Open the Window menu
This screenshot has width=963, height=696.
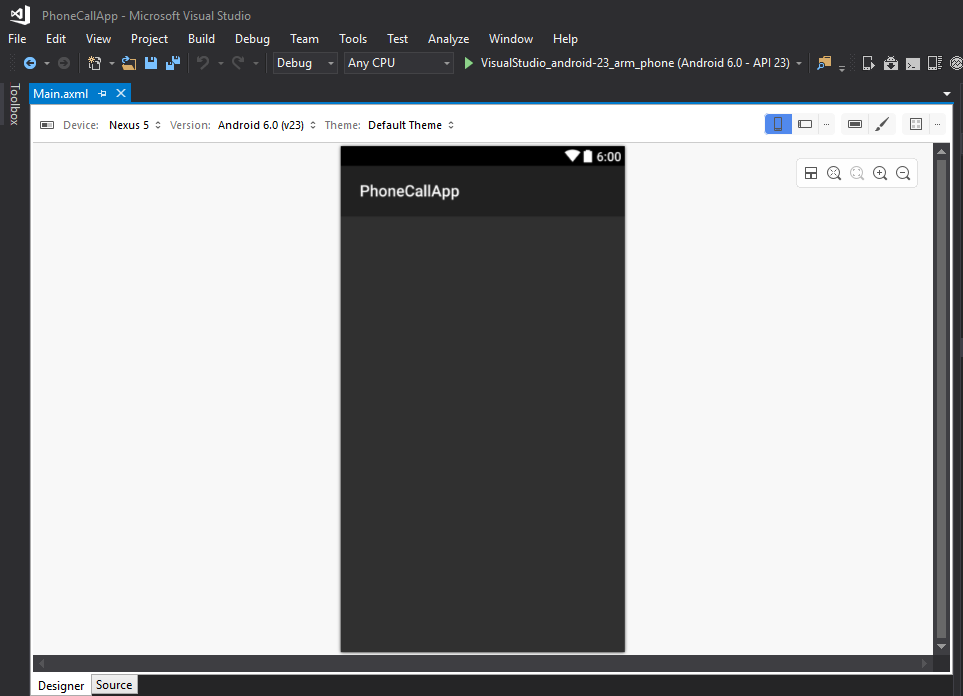point(511,39)
